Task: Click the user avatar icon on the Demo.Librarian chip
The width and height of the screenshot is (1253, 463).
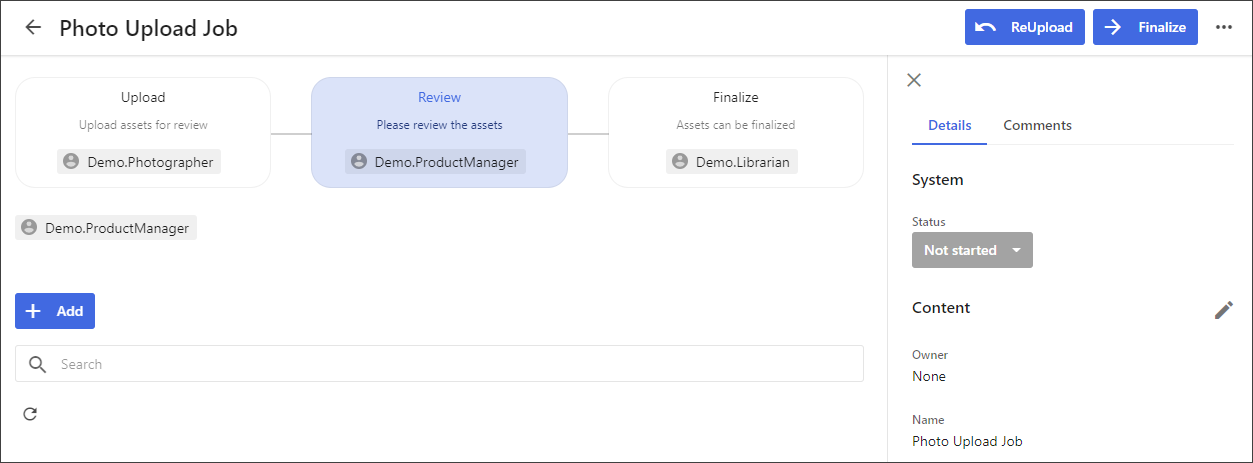Action: [x=680, y=162]
